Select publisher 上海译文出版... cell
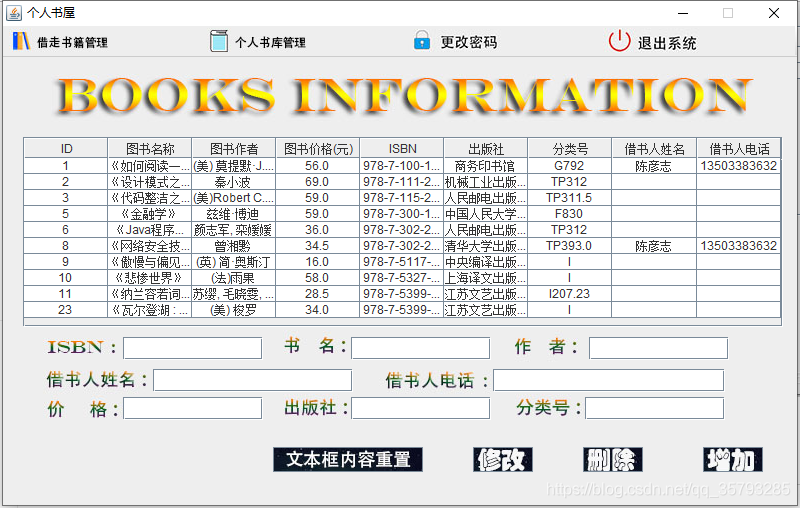 486,277
